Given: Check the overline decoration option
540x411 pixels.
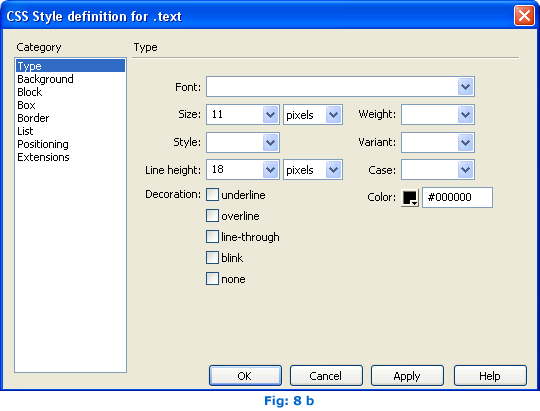Looking at the screenshot, I should tap(212, 216).
